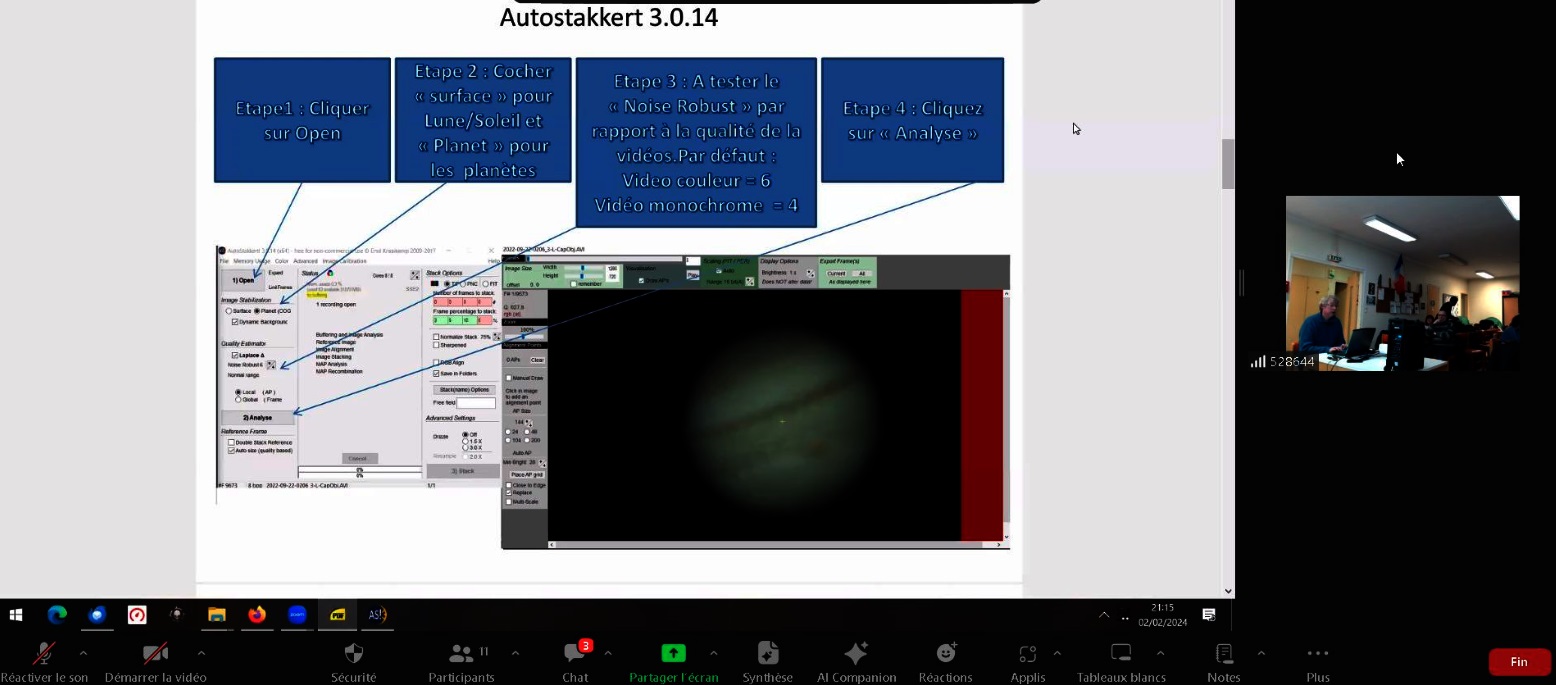This screenshot has height=685, width=1556.
Task: Expand the Participants options arrow
Action: click(x=515, y=653)
